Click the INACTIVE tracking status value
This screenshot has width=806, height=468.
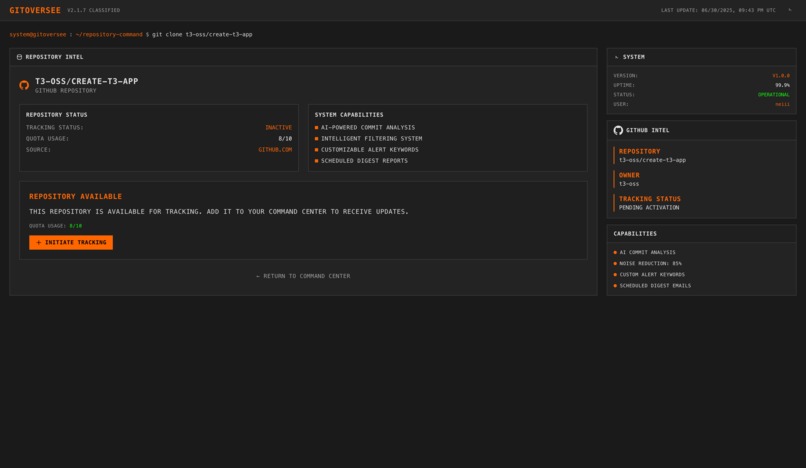(x=279, y=128)
